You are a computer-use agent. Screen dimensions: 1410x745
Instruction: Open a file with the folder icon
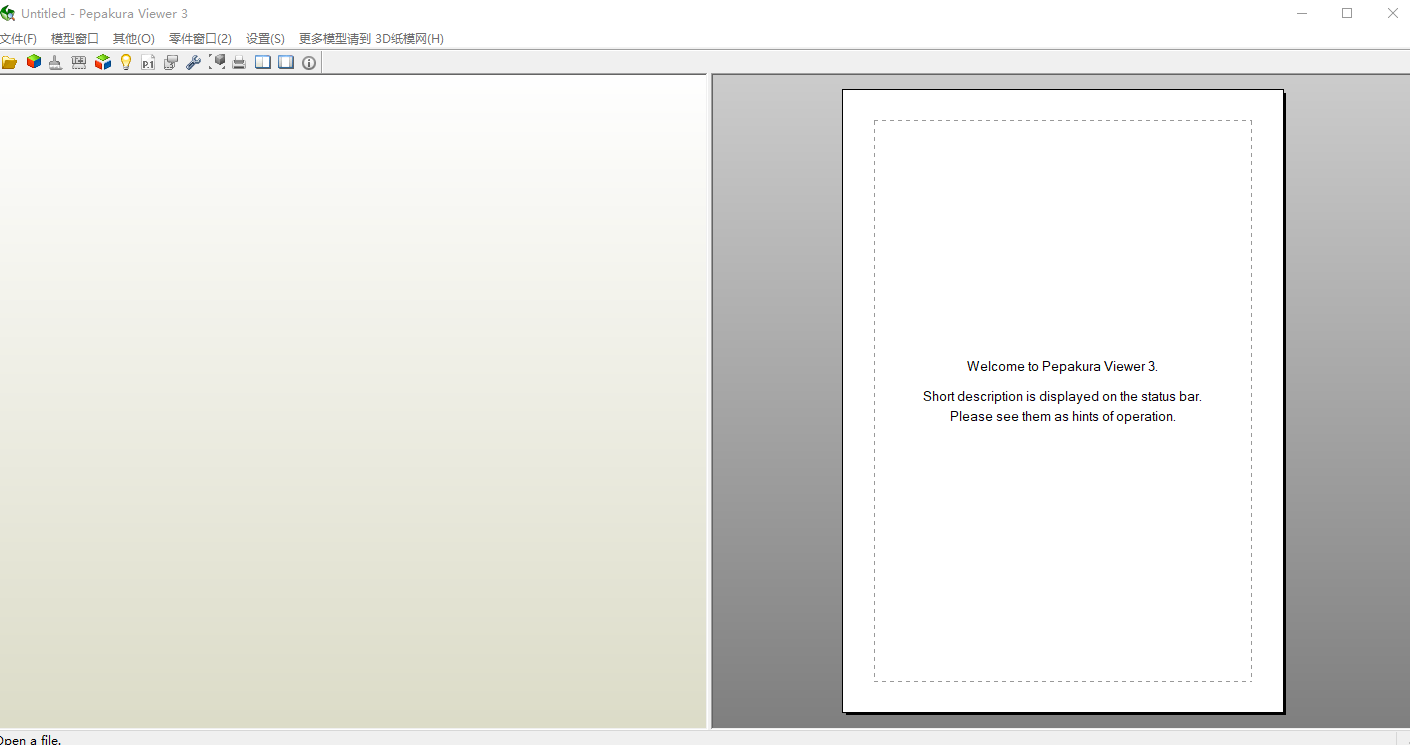10,62
